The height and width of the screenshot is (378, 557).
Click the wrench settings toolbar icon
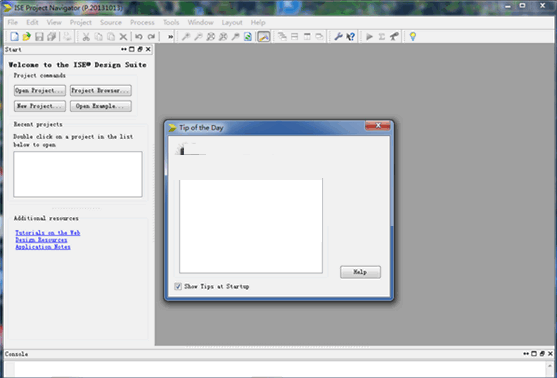tap(339, 36)
